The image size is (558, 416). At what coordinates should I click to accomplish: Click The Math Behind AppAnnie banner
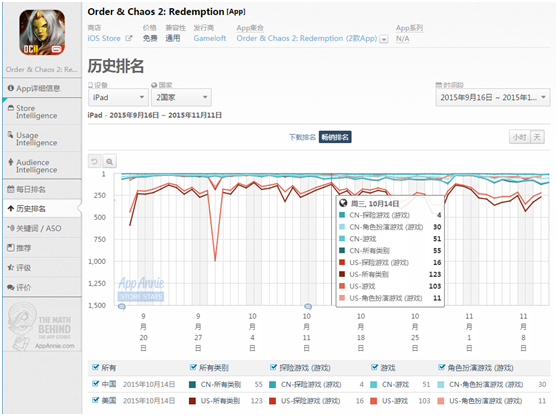point(42,326)
